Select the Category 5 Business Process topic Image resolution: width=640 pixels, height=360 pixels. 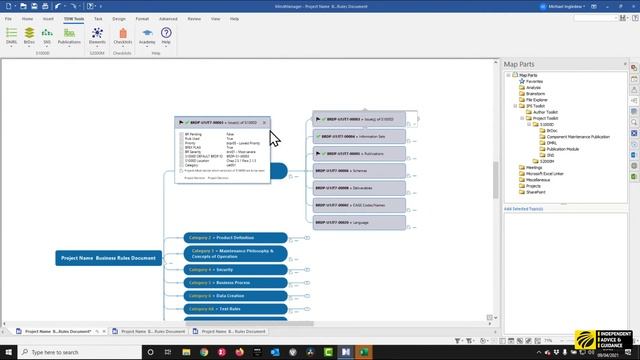pyautogui.click(x=236, y=282)
